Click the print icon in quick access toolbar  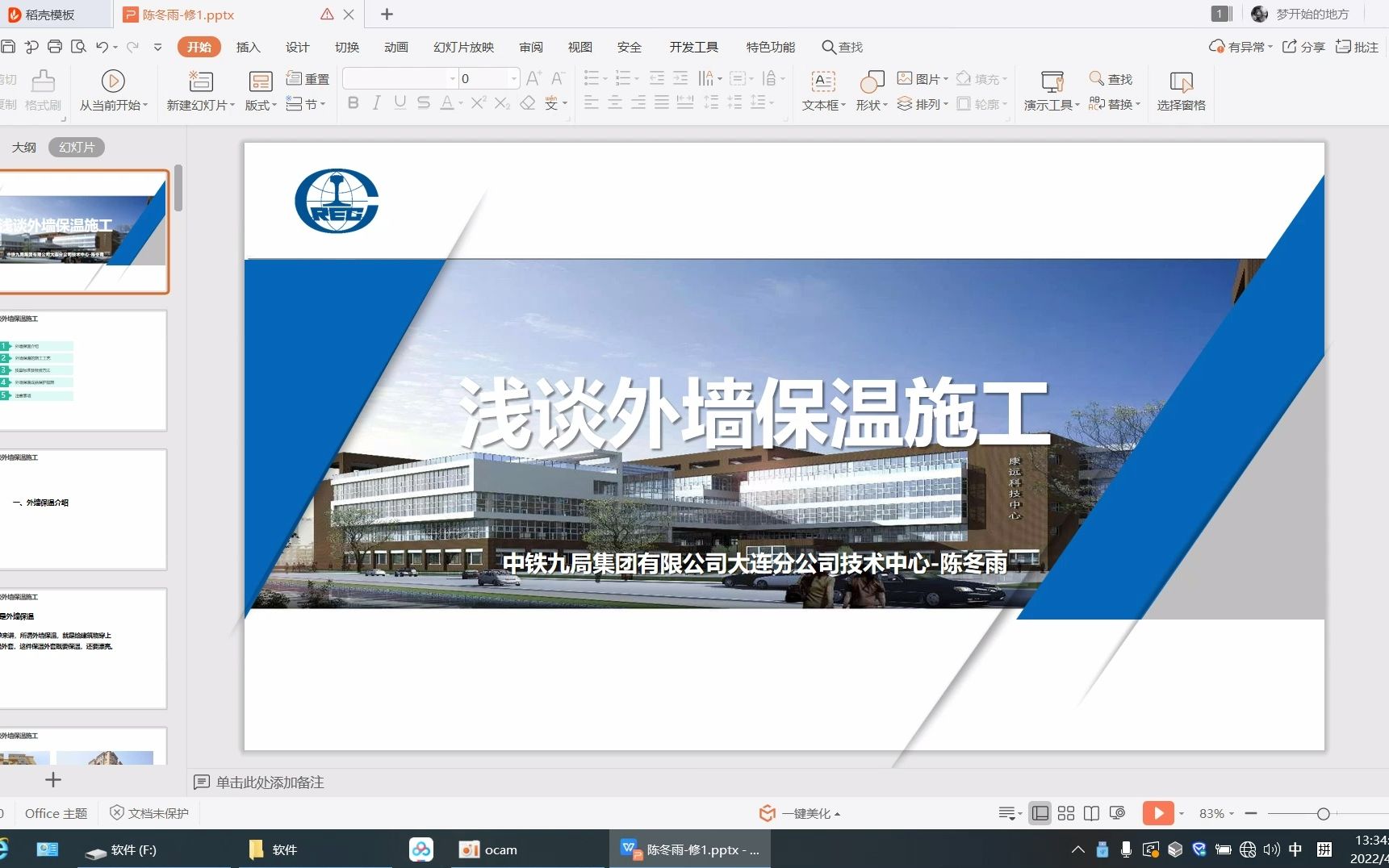55,47
